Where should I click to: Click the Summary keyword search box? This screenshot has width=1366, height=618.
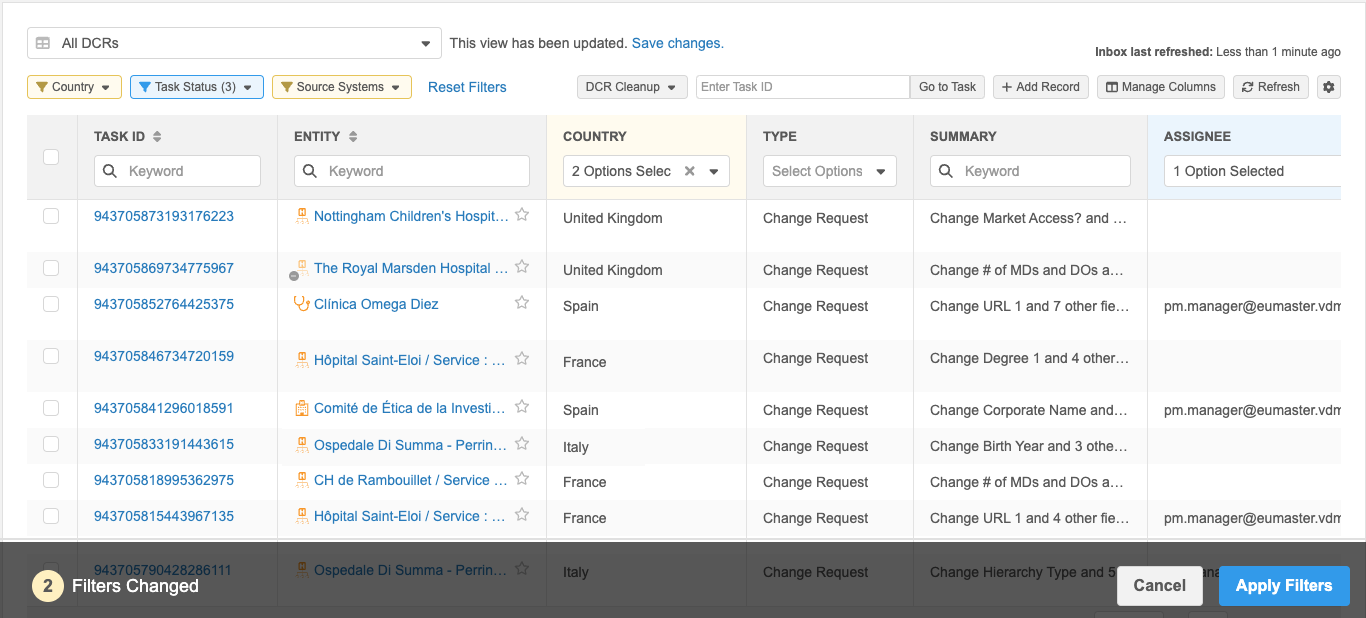(1030, 171)
